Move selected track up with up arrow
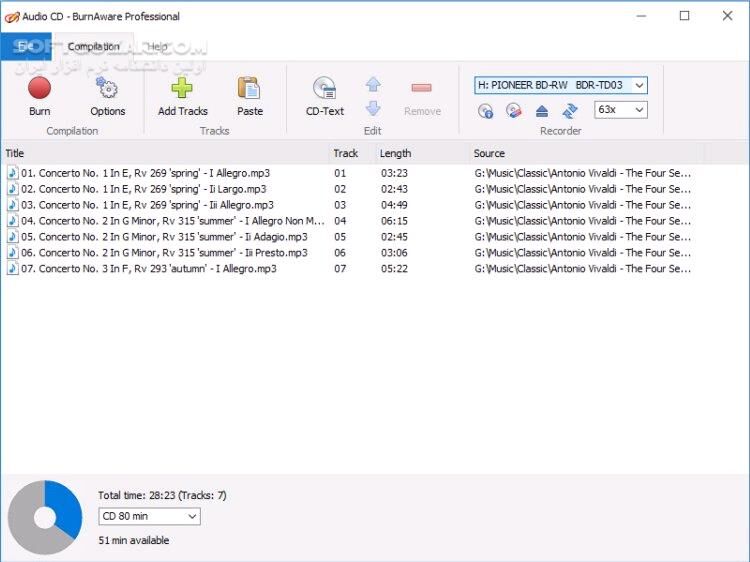Image resolution: width=750 pixels, height=562 pixels. point(373,85)
